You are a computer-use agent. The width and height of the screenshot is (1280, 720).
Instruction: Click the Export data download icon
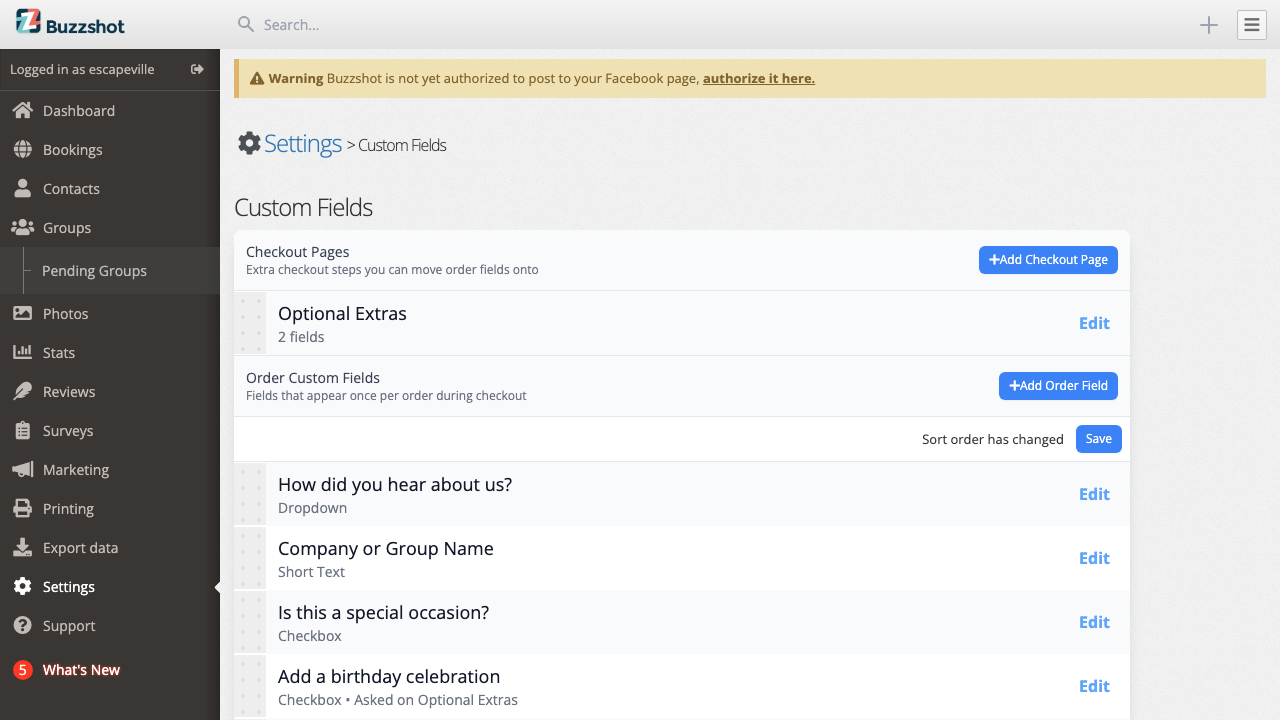pyautogui.click(x=22, y=547)
